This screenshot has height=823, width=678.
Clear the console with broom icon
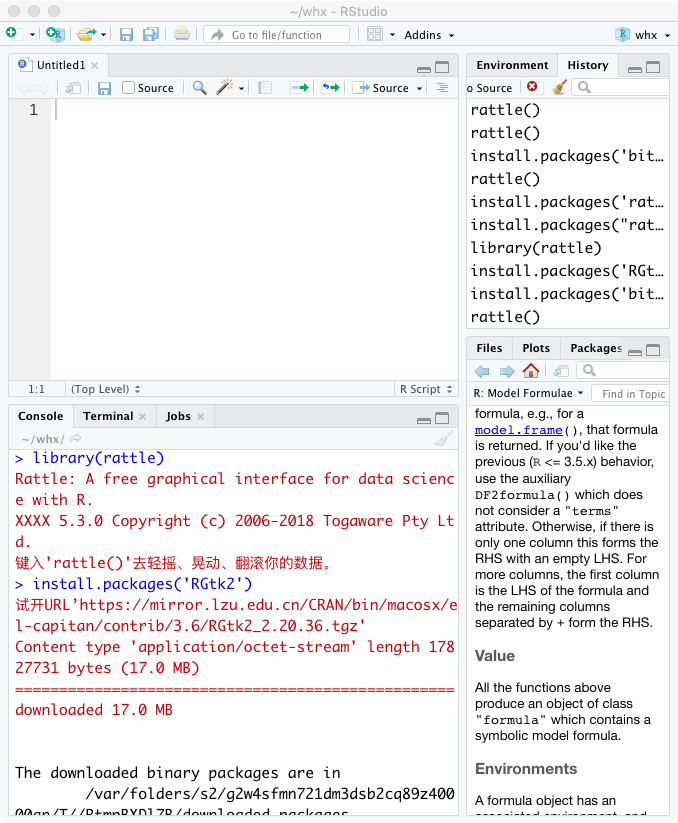(x=444, y=438)
